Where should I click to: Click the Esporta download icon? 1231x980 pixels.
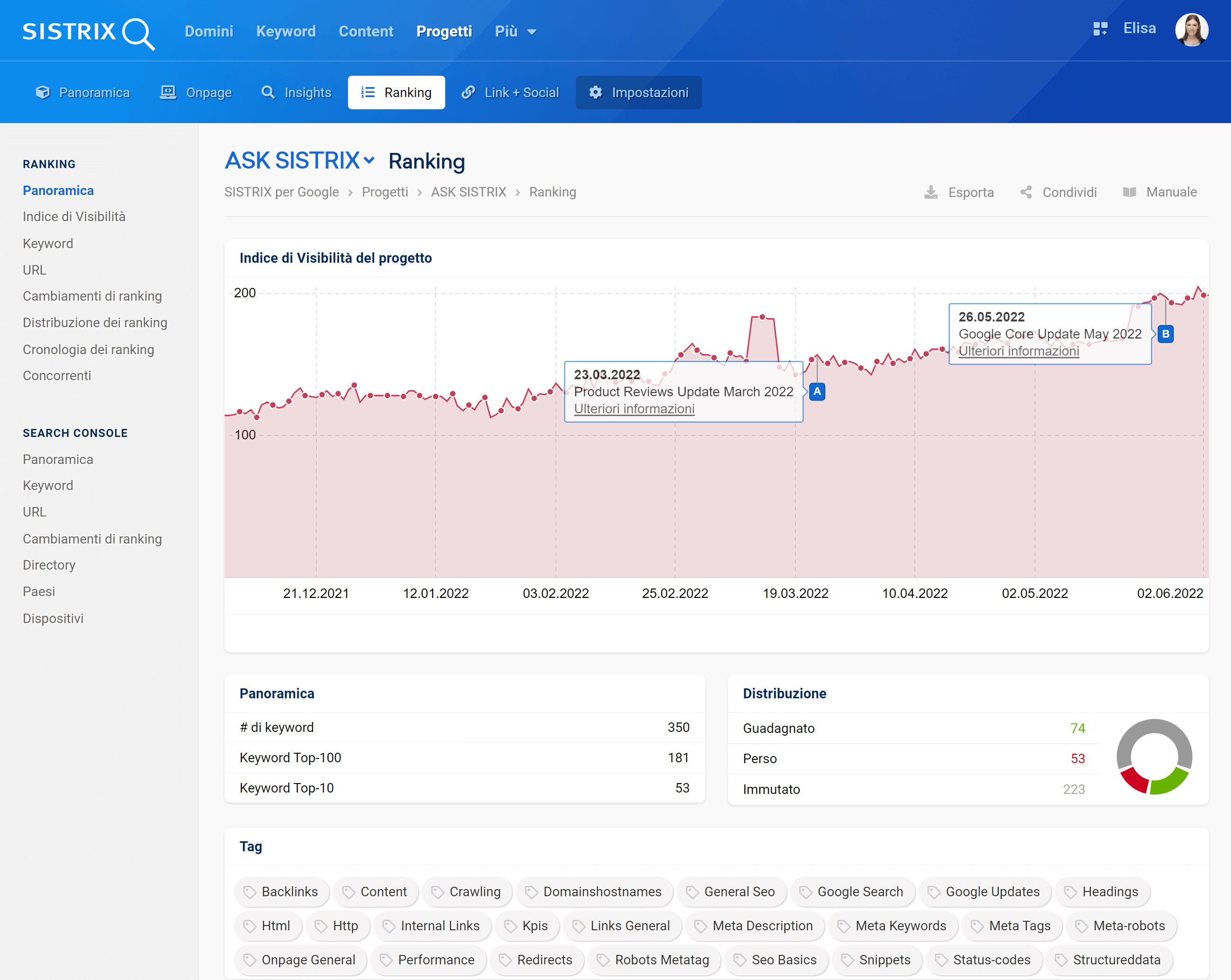coord(931,192)
